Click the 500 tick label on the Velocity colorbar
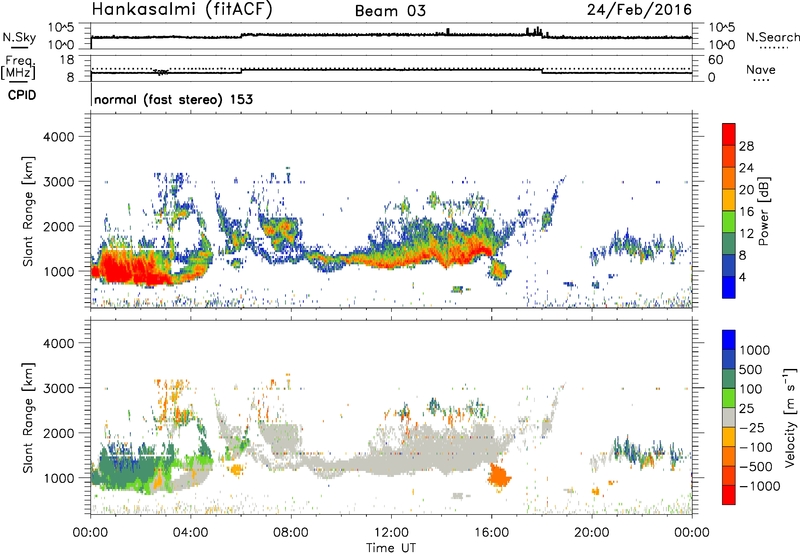Viewport: 800px width, 554px height. click(x=751, y=369)
